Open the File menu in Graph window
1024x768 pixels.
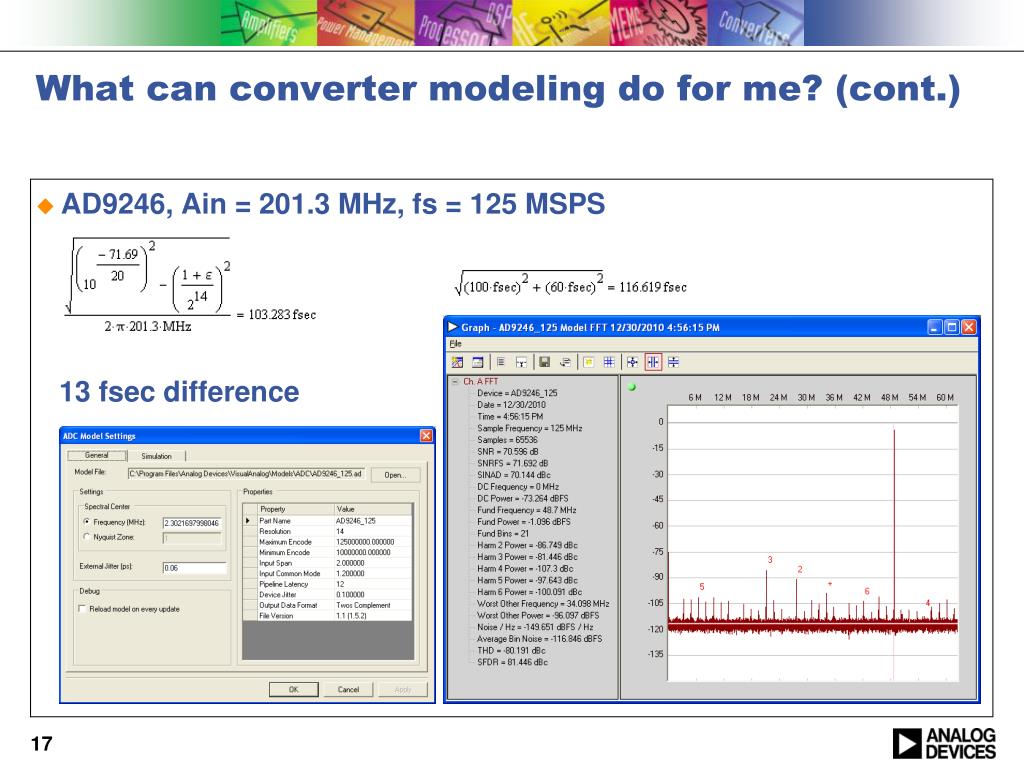[455, 344]
